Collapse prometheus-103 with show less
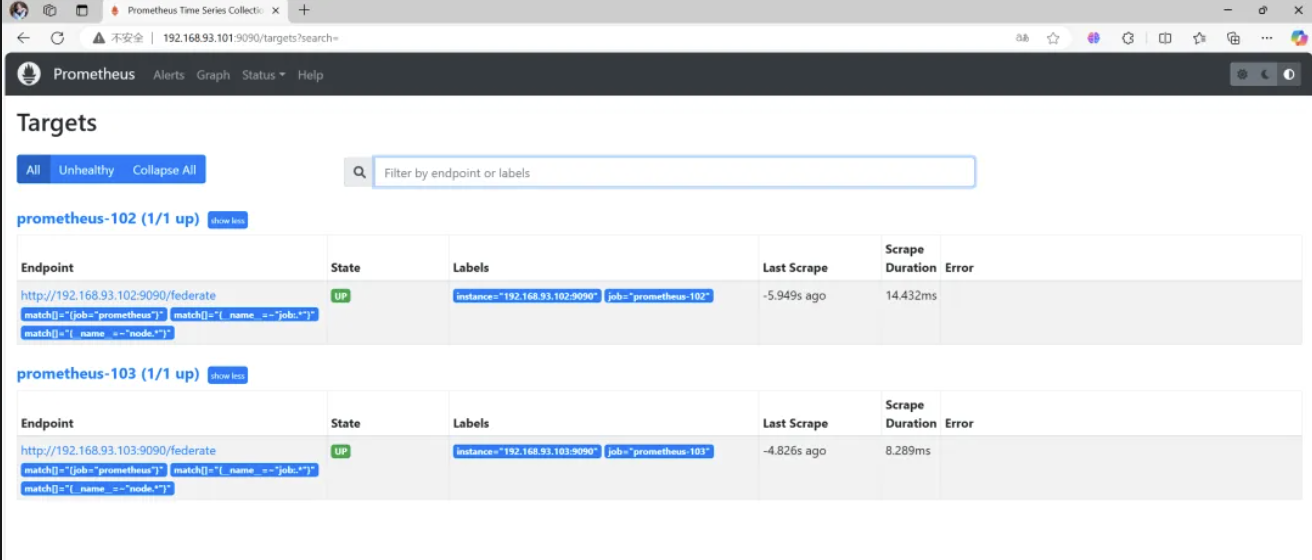 click(x=228, y=376)
